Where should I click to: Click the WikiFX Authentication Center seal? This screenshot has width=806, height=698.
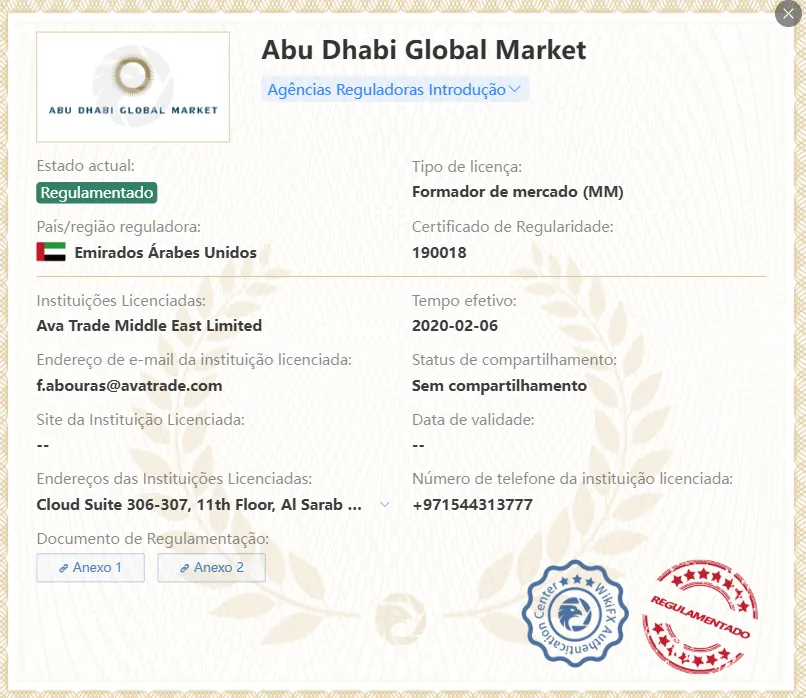click(x=575, y=613)
